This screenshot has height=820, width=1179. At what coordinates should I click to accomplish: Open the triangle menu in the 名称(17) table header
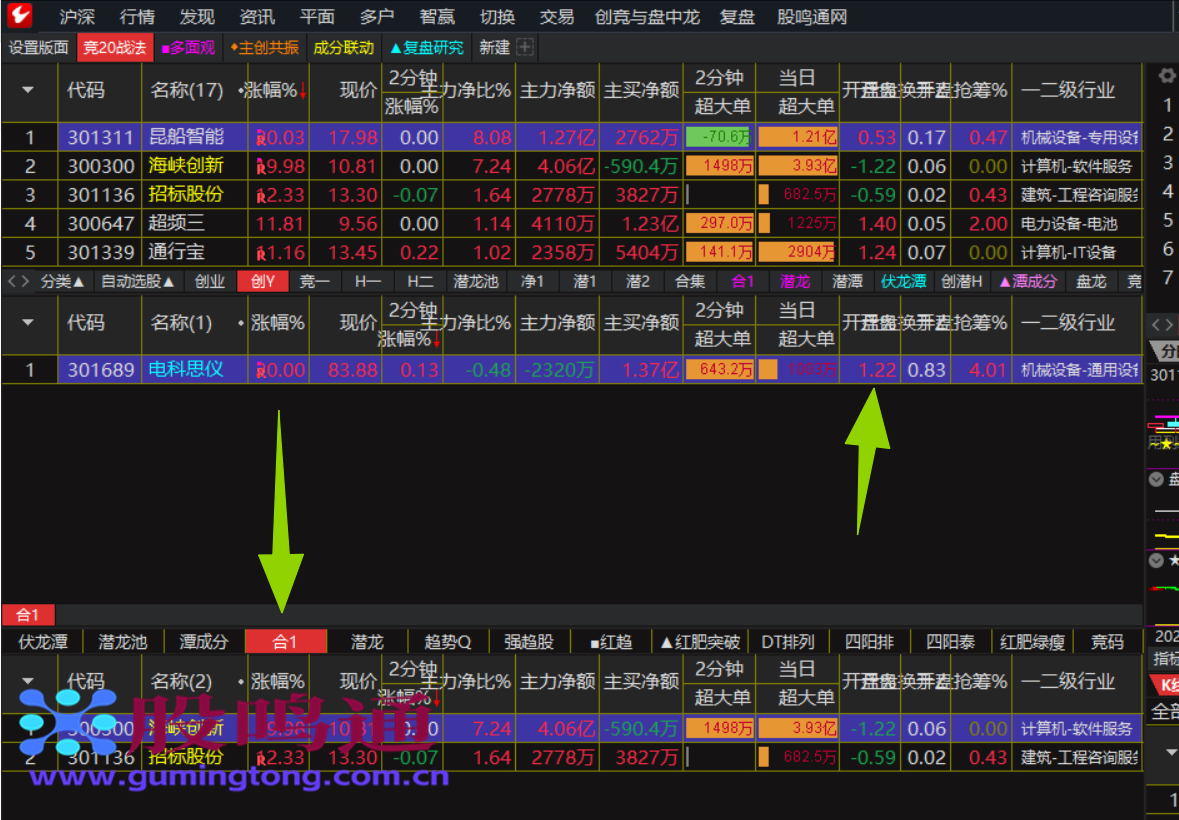[x=29, y=90]
